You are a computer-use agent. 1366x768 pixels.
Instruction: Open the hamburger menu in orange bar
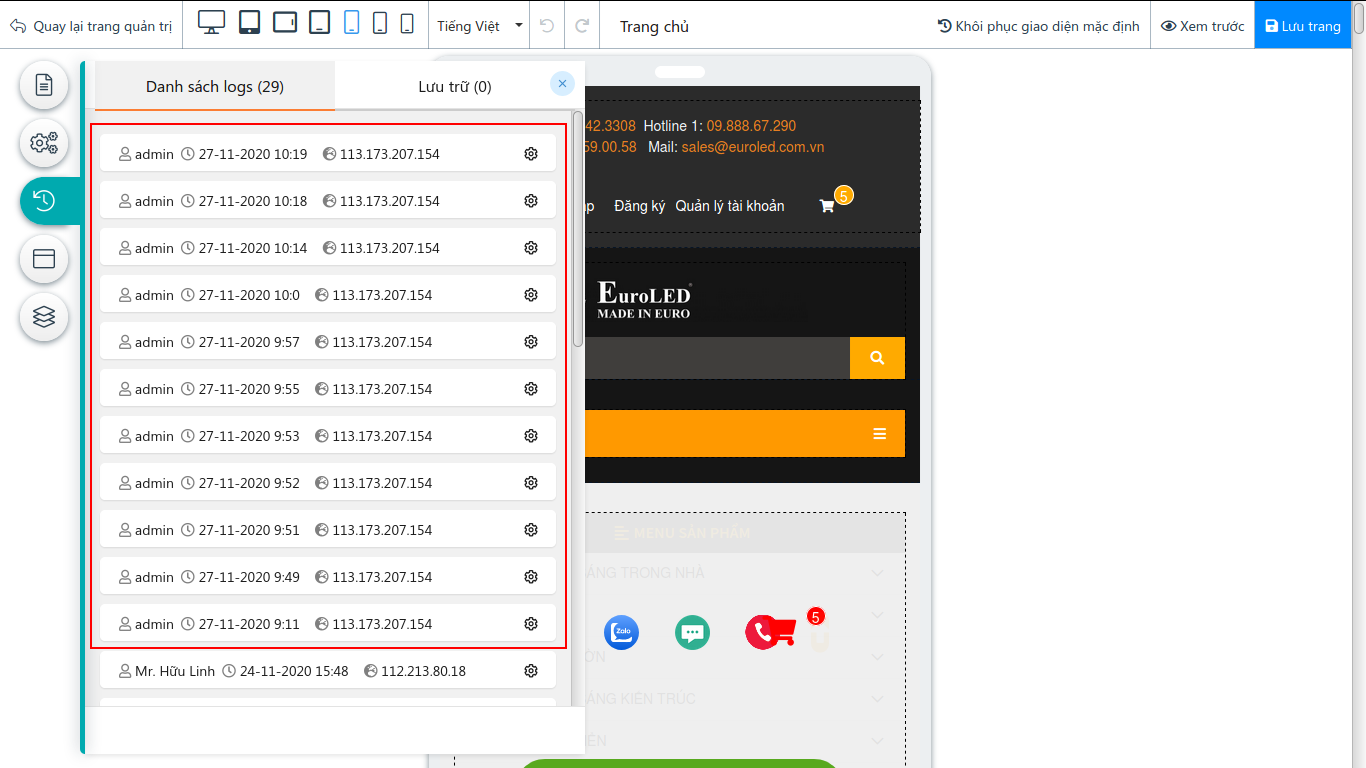pyautogui.click(x=880, y=433)
